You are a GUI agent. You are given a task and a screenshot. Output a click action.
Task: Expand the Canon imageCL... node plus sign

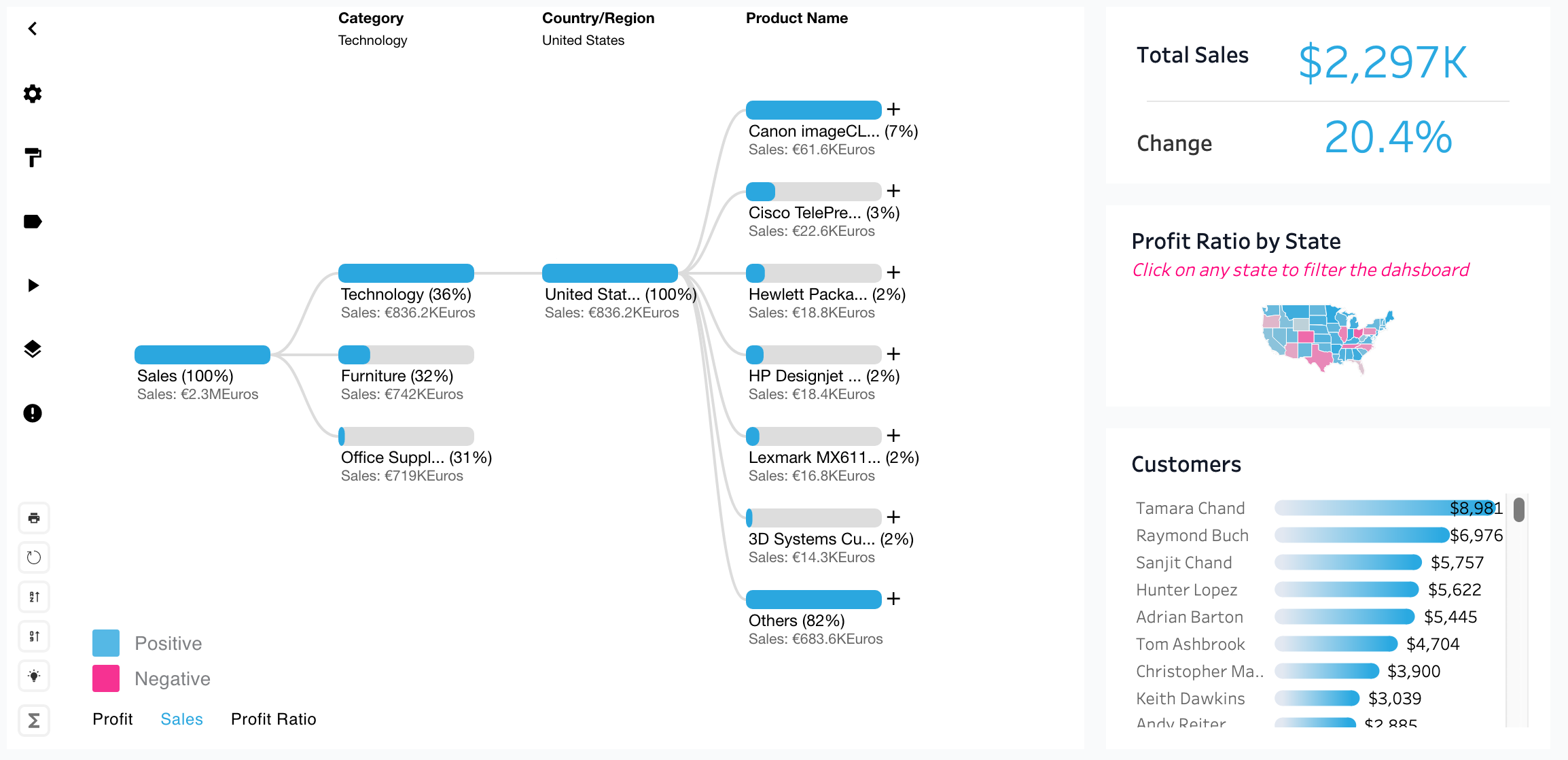[893, 109]
